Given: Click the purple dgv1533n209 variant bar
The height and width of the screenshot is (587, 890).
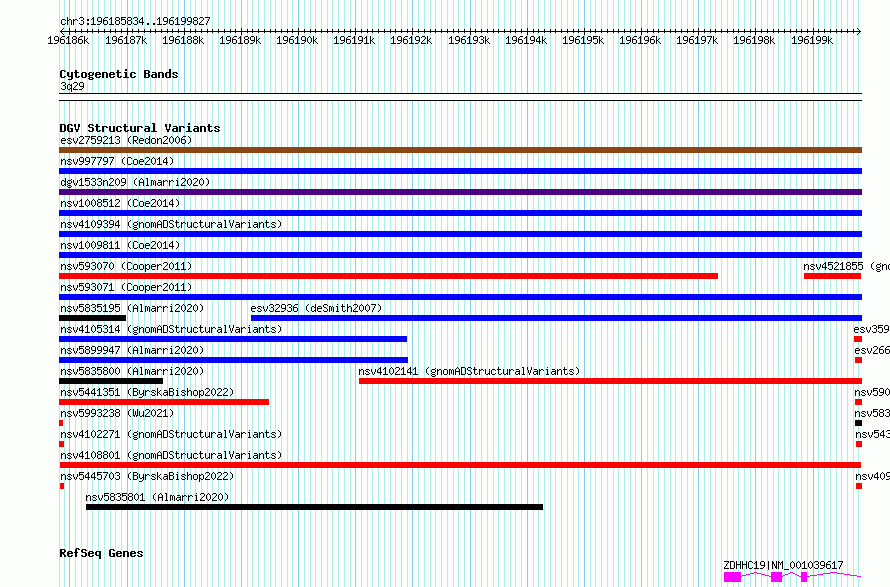Looking at the screenshot, I should (460, 192).
